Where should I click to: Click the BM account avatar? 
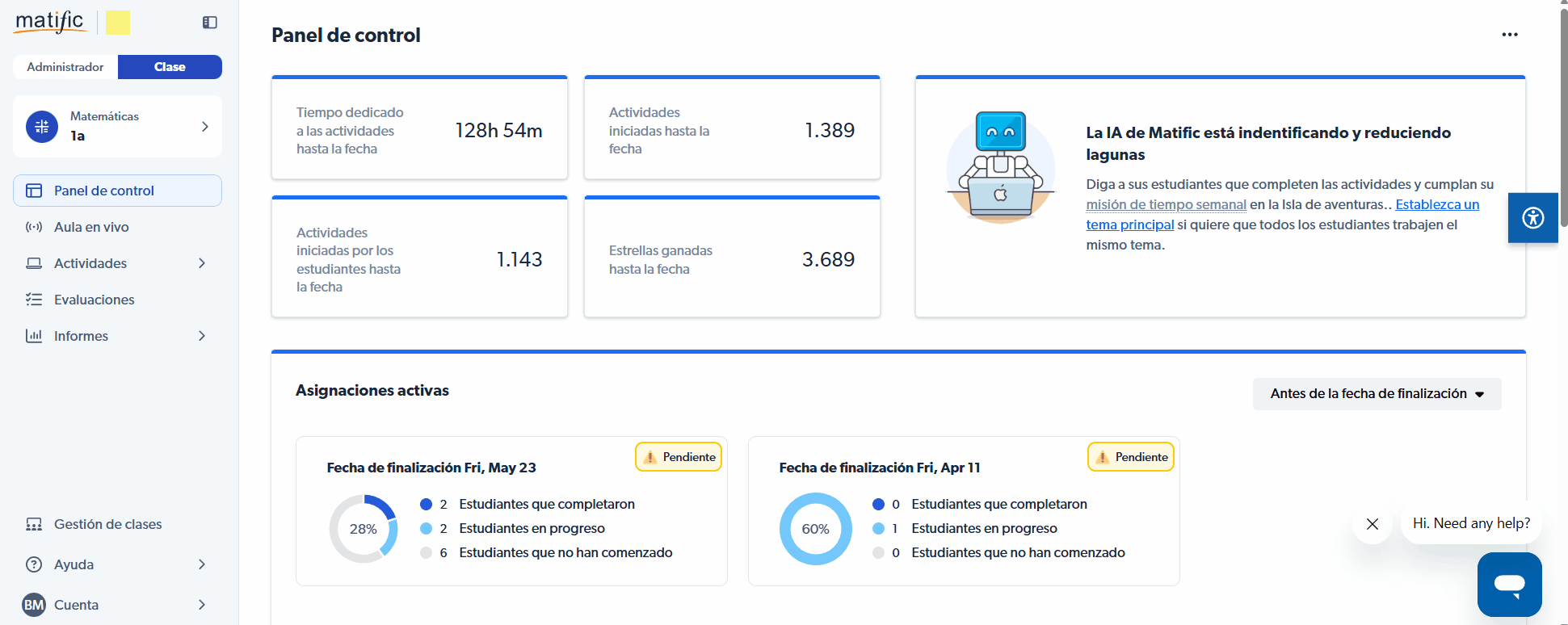click(x=34, y=605)
